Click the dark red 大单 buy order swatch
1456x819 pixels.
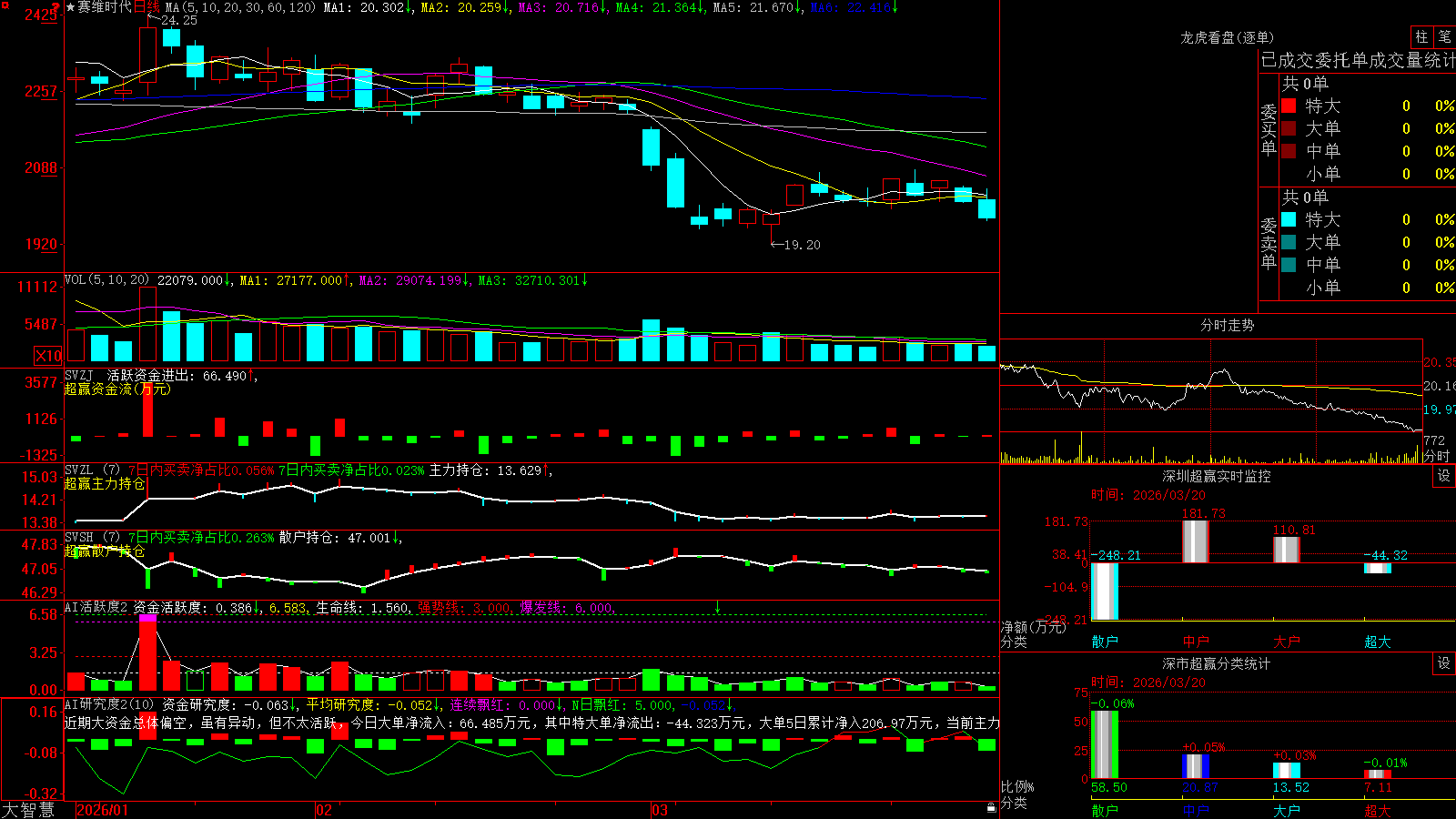click(x=1289, y=128)
